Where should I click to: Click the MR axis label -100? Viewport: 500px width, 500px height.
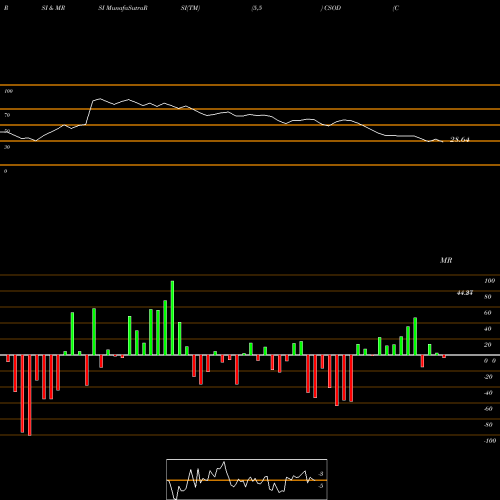[x=490, y=441]
